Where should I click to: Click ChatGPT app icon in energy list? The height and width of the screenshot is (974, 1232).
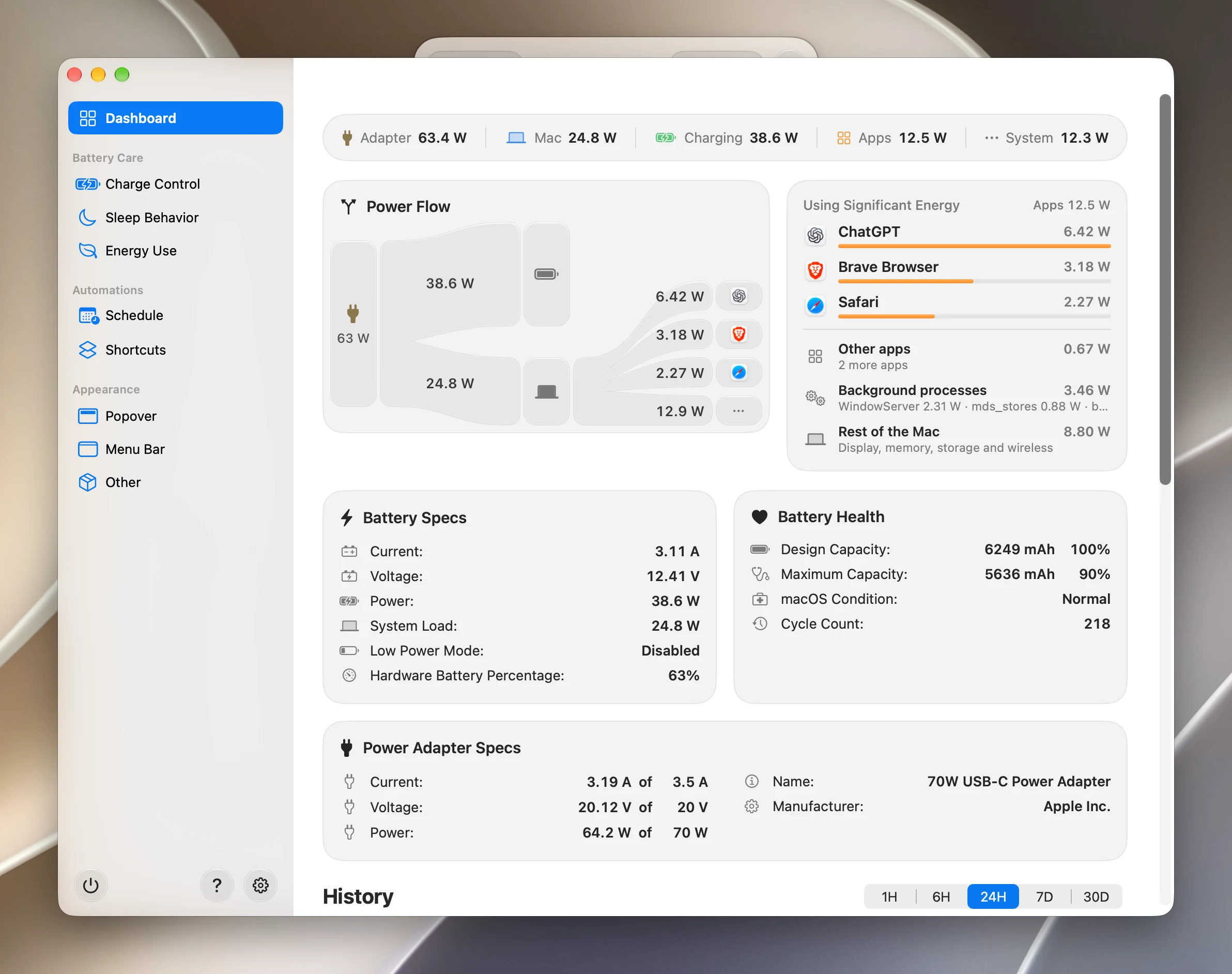815,235
